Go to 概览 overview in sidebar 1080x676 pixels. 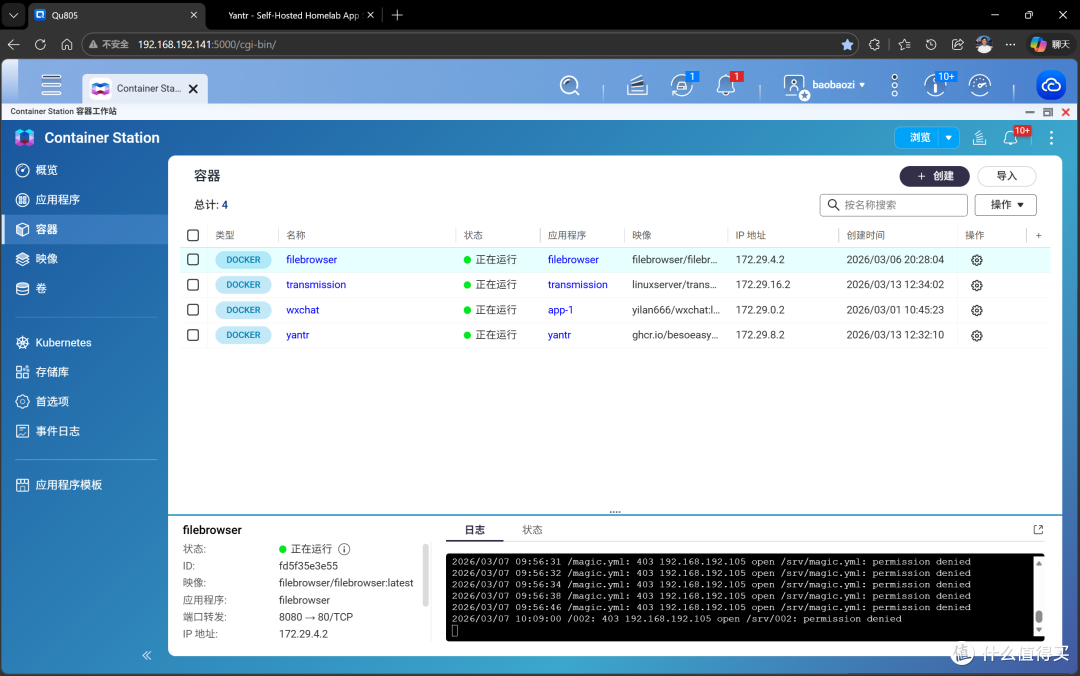pyautogui.click(x=84, y=170)
